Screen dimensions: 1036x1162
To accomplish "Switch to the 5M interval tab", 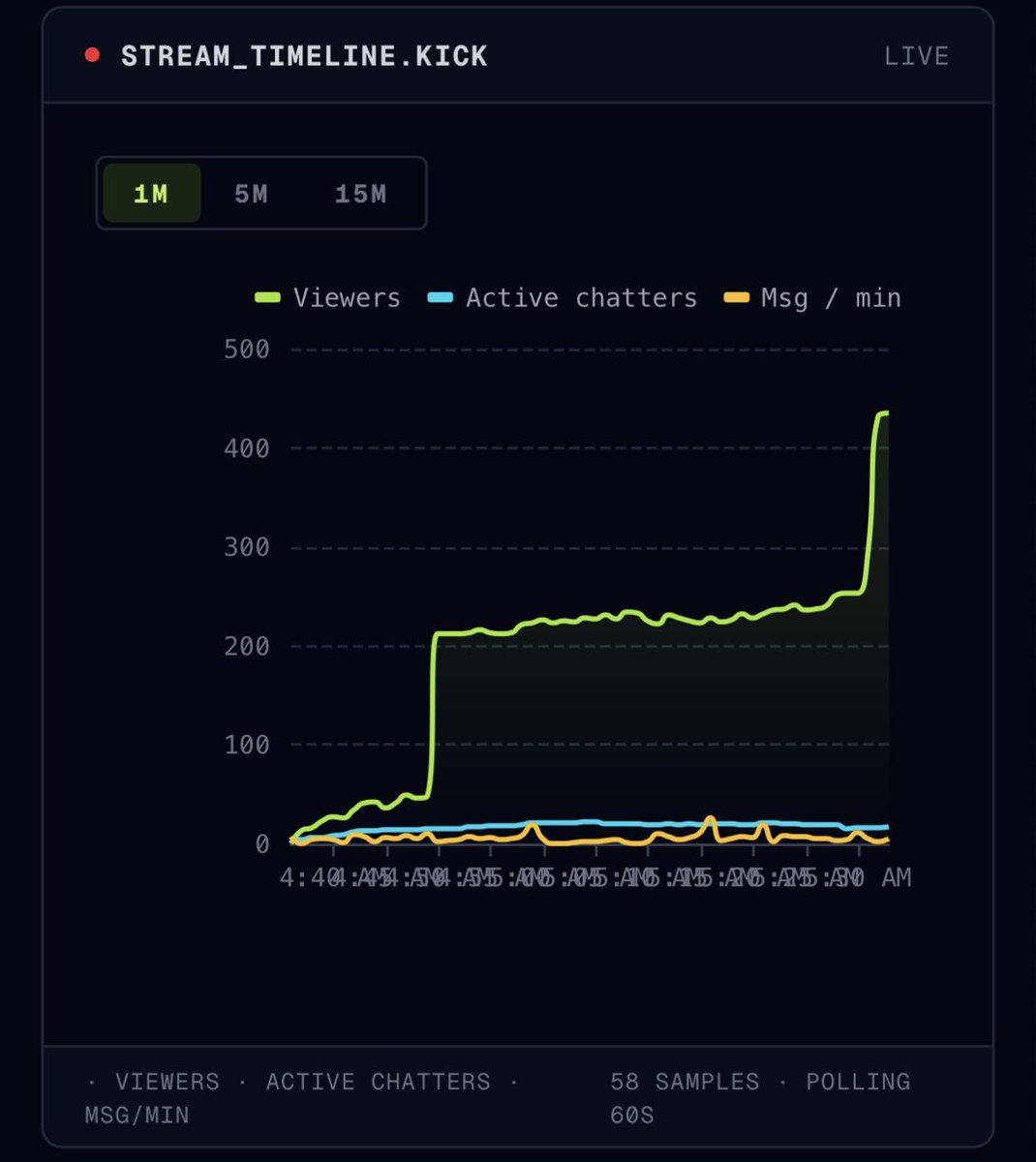I will (x=251, y=194).
